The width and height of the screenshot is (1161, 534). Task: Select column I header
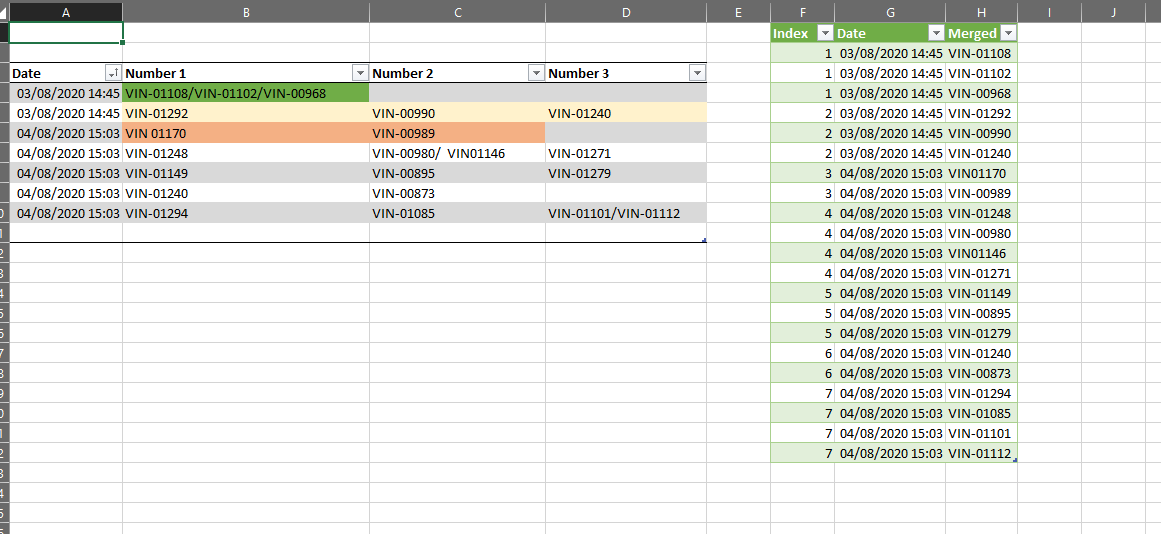(x=1049, y=12)
